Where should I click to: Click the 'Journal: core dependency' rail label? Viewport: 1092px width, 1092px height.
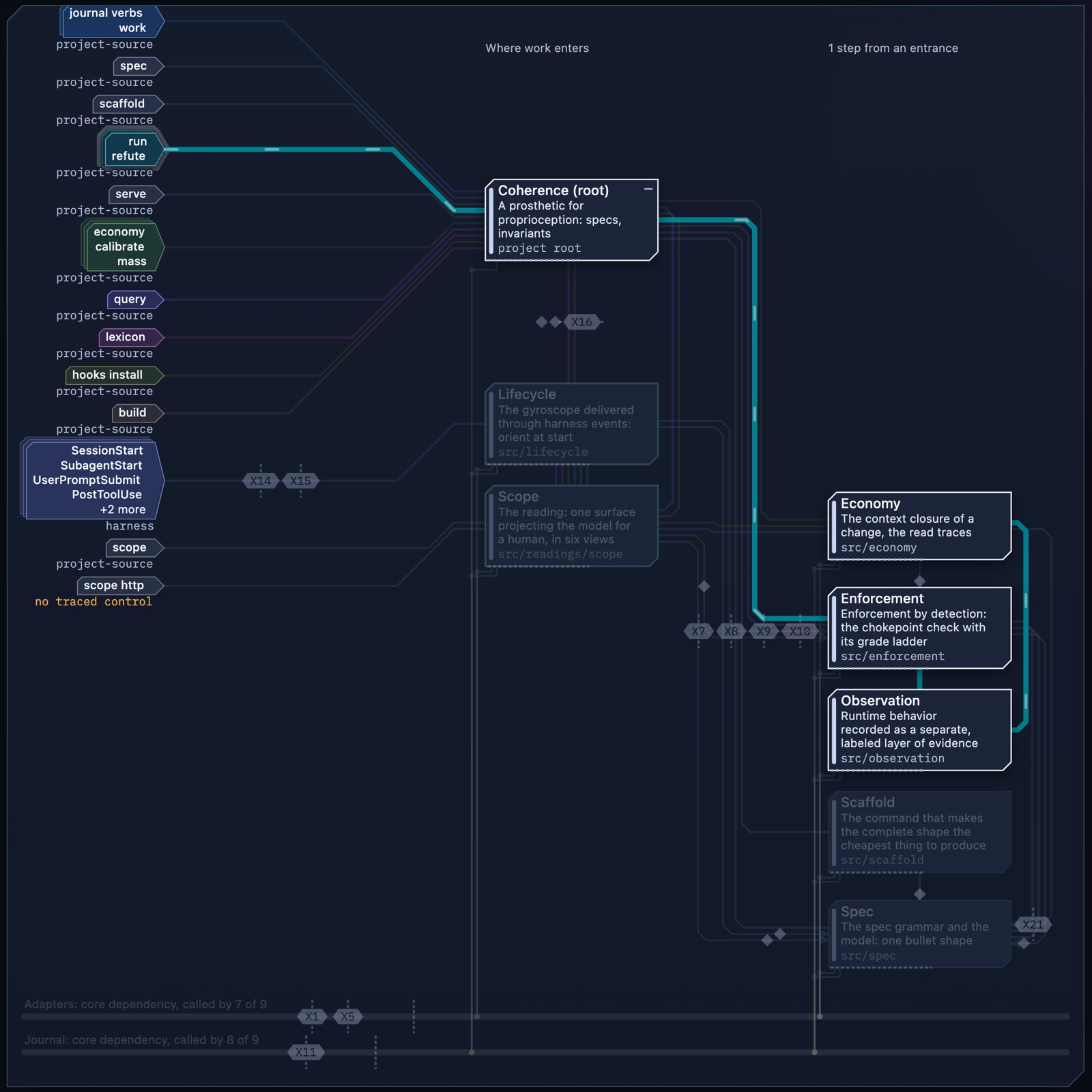pyautogui.click(x=141, y=1040)
